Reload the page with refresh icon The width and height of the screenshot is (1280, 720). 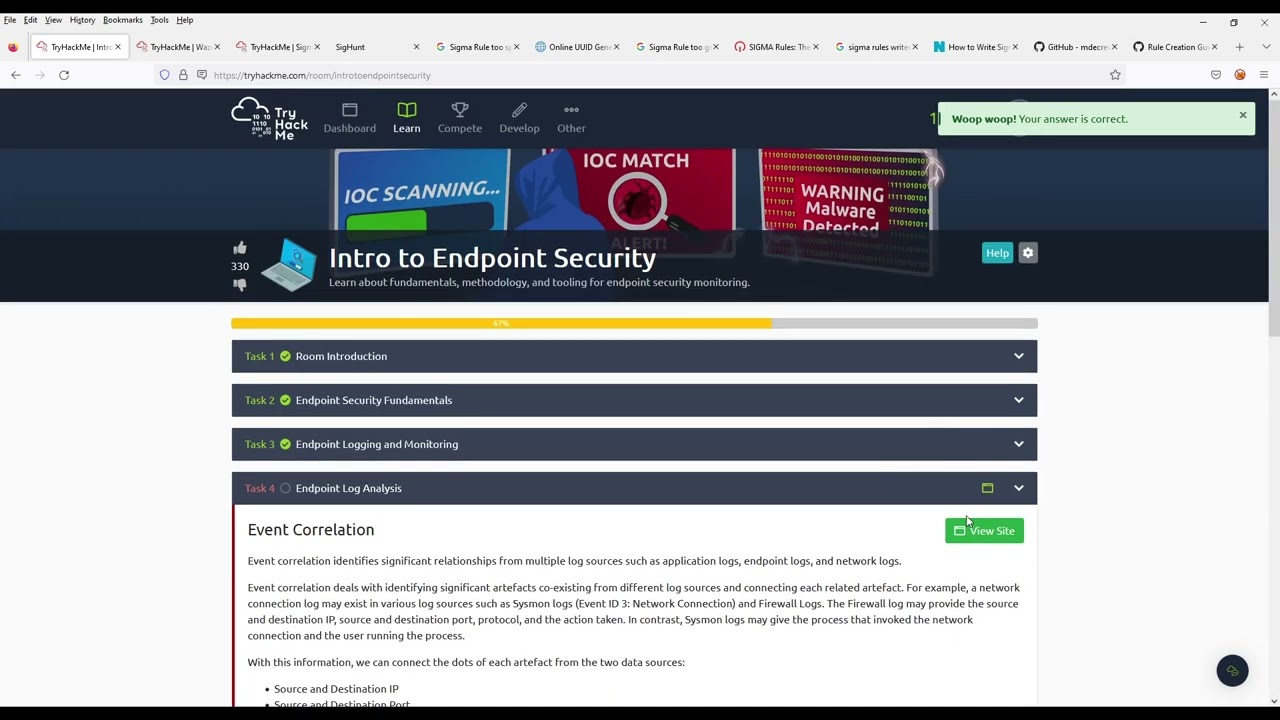pyautogui.click(x=64, y=75)
